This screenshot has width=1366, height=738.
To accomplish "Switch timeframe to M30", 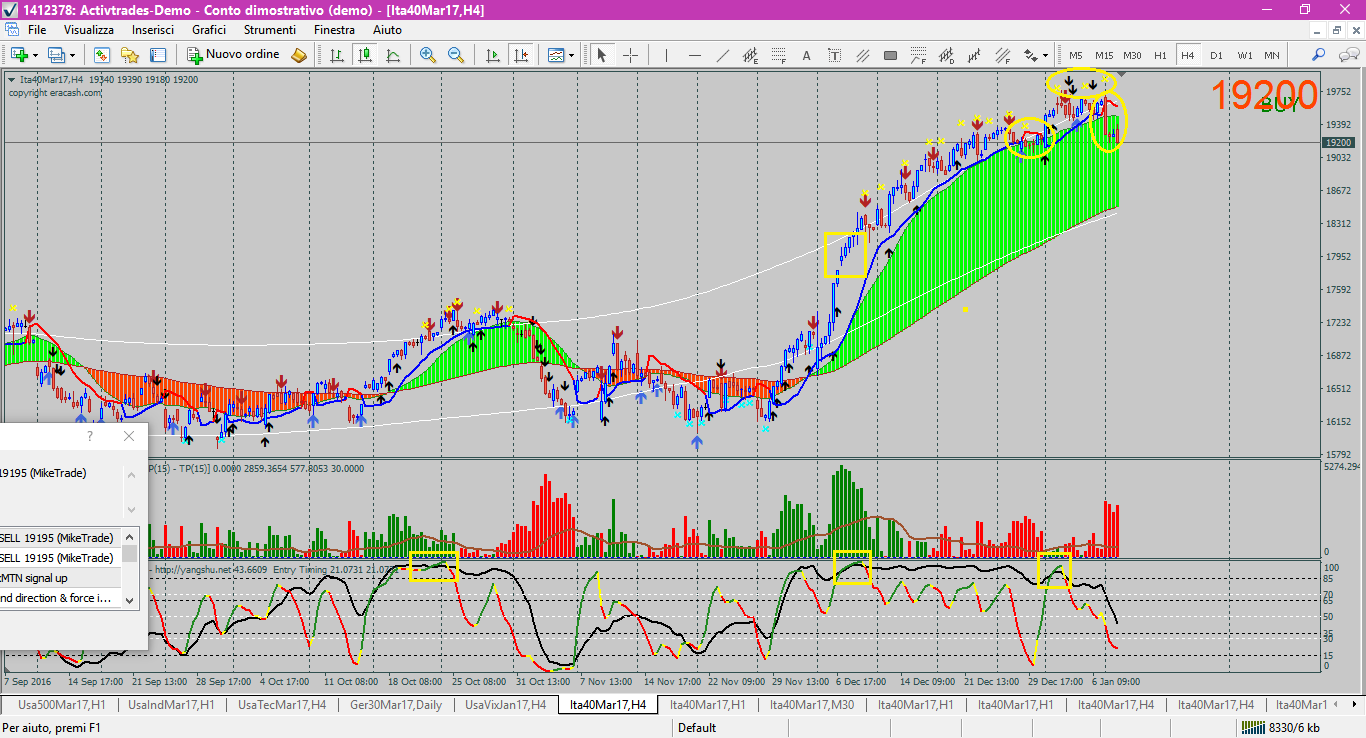I will [1132, 55].
